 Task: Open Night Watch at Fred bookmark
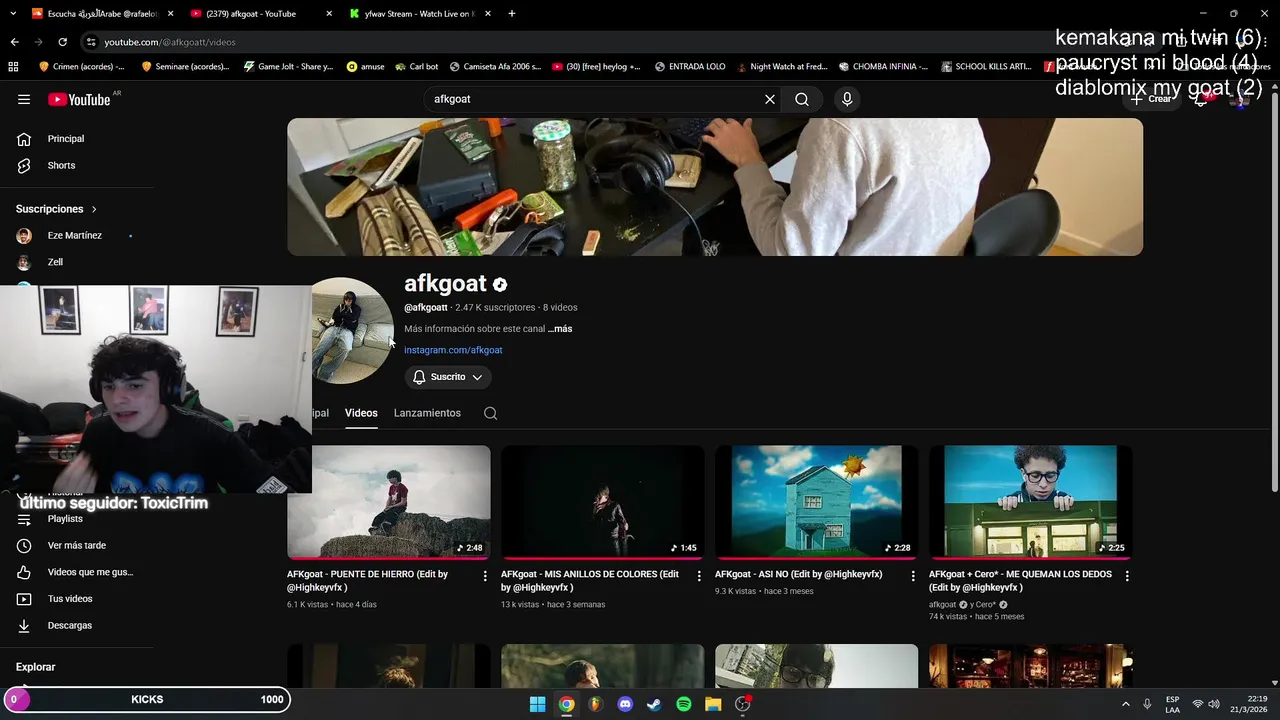[x=781, y=67]
